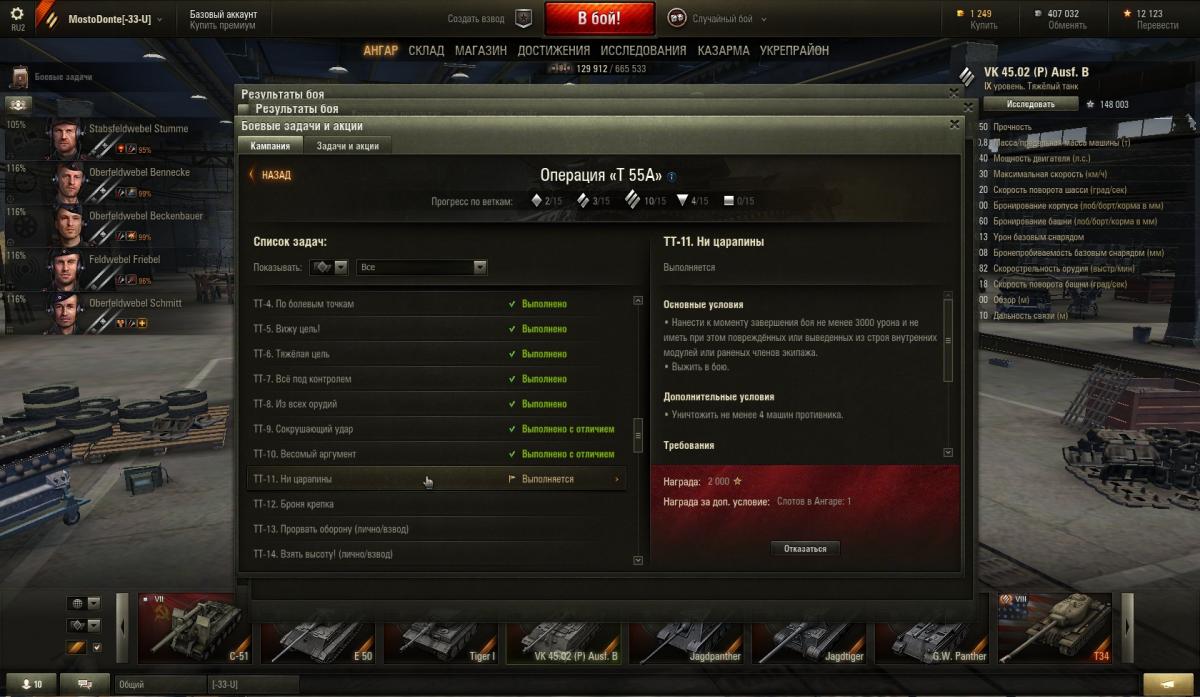The width and height of the screenshot is (1200, 697).
Task: Click the Боевые задачи icon
Action: click(x=19, y=77)
